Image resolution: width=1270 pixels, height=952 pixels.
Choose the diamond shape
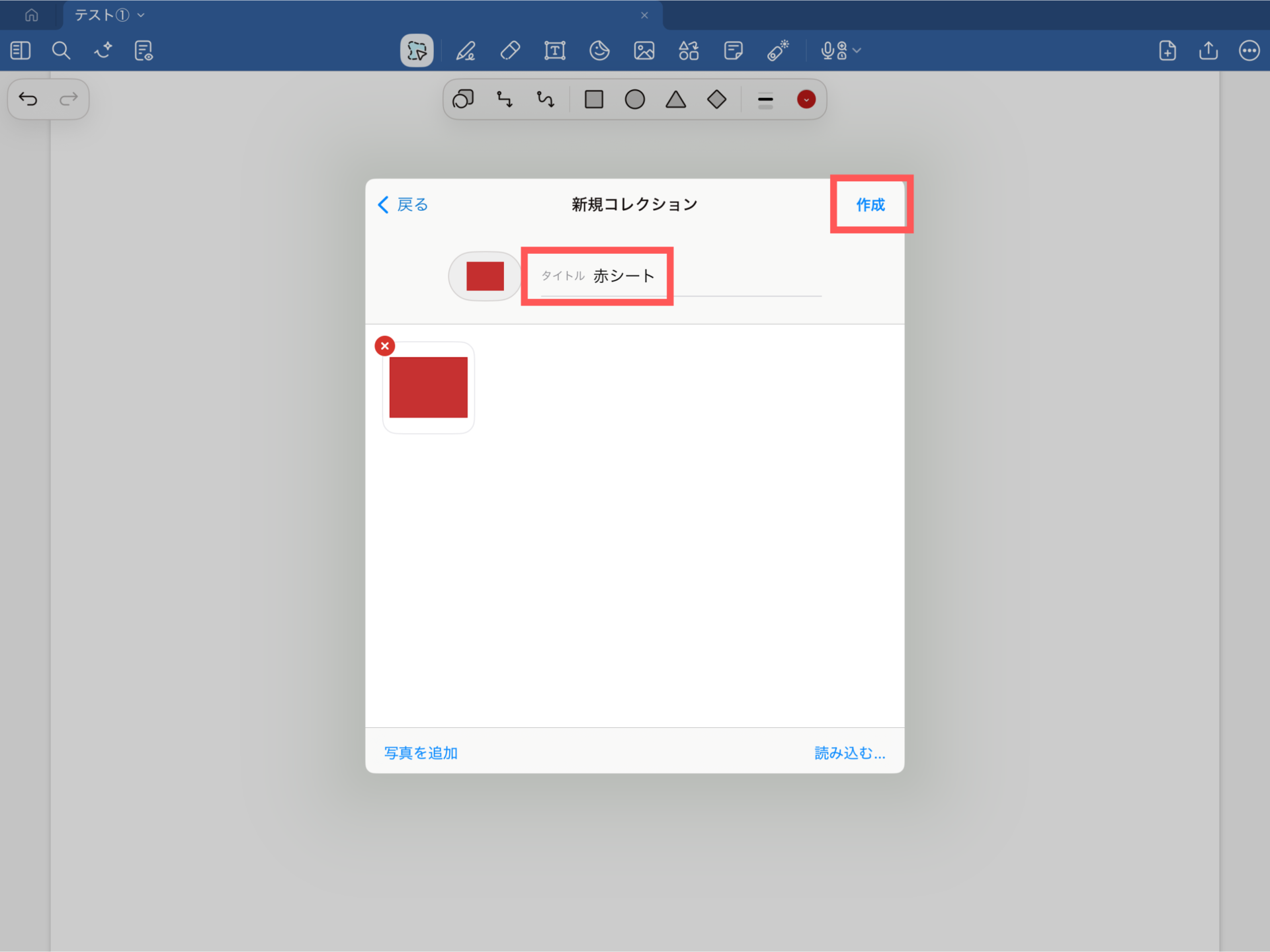[716, 100]
